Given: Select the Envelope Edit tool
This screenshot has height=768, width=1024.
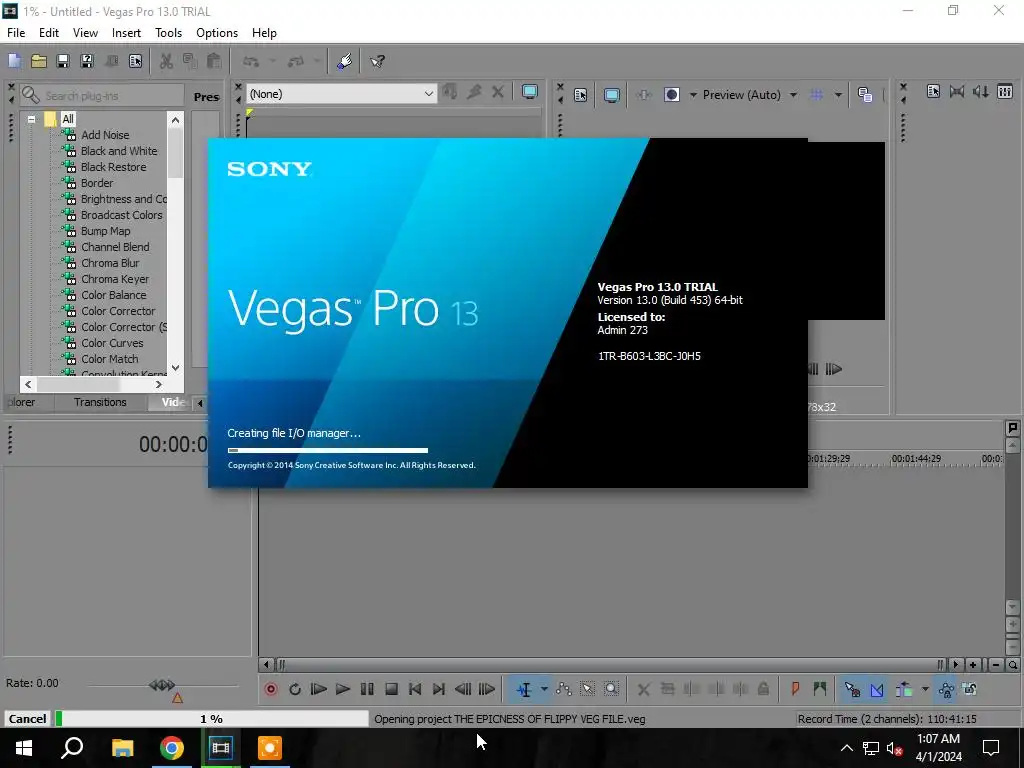Looking at the screenshot, I should click(564, 689).
